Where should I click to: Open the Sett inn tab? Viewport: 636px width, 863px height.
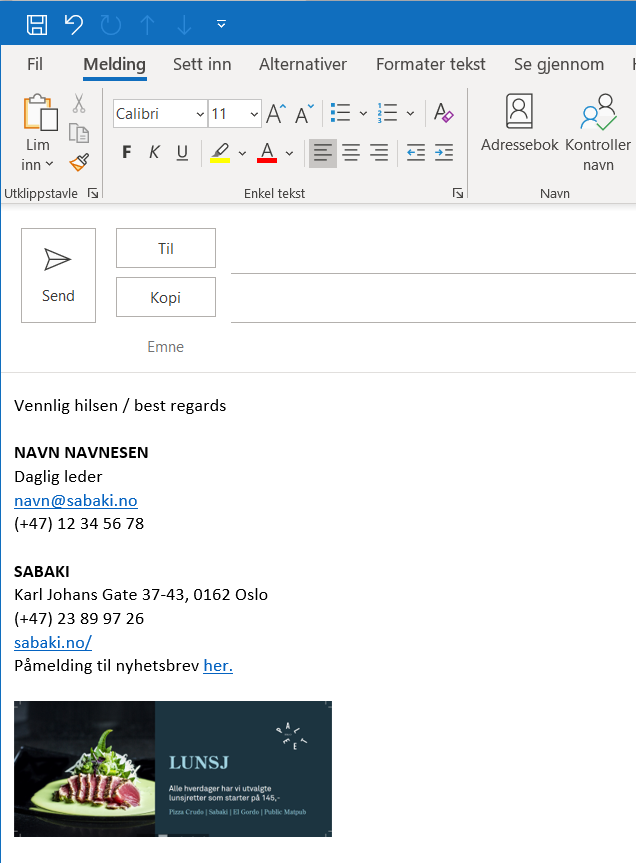202,64
